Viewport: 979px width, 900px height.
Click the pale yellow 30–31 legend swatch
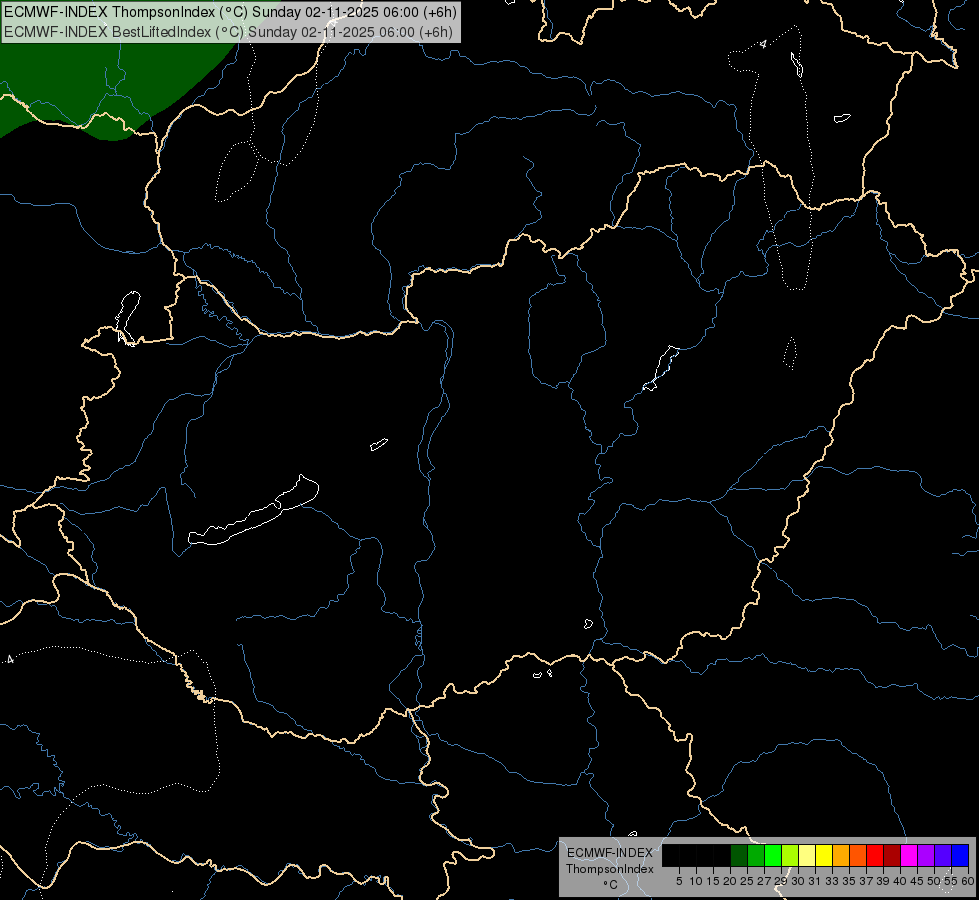[807, 855]
